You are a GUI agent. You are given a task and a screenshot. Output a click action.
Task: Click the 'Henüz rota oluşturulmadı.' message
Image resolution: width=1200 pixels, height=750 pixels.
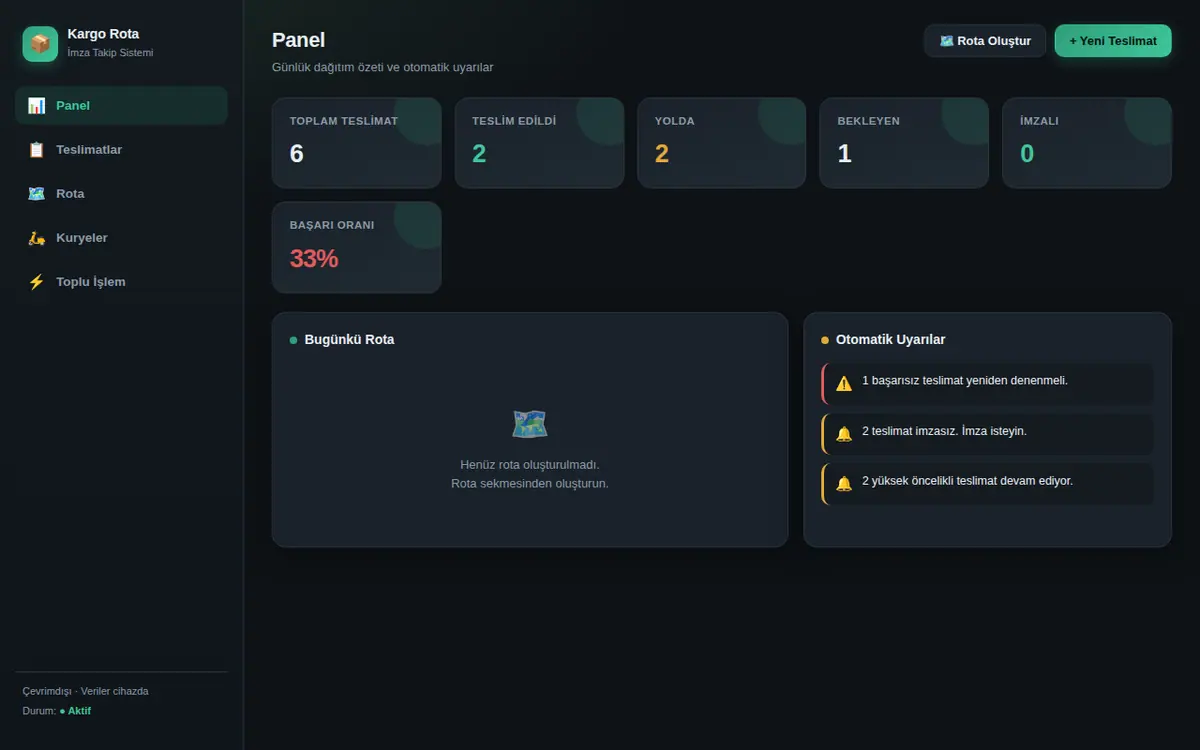tap(530, 465)
